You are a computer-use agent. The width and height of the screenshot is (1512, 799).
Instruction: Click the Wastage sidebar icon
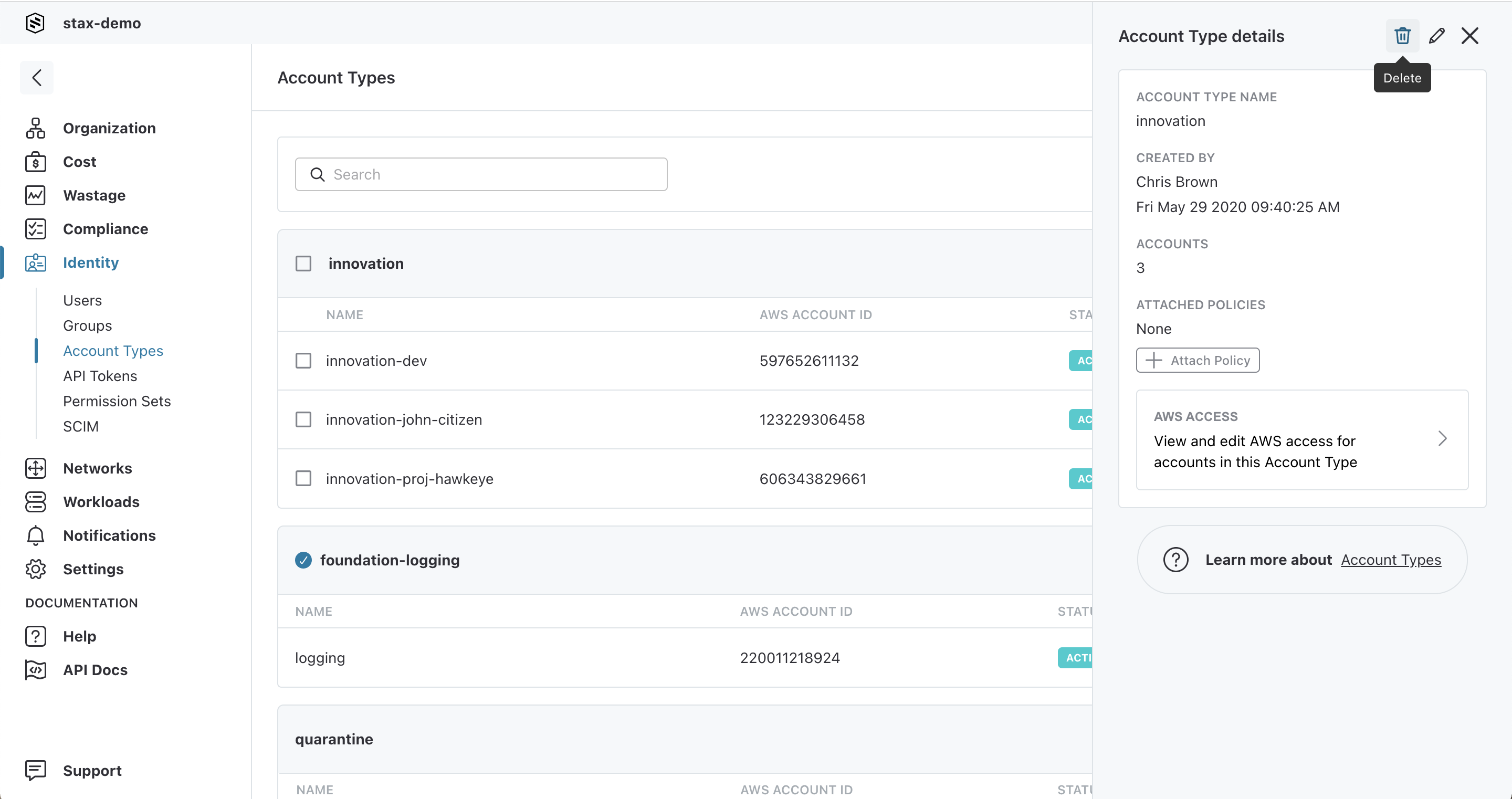coord(35,194)
